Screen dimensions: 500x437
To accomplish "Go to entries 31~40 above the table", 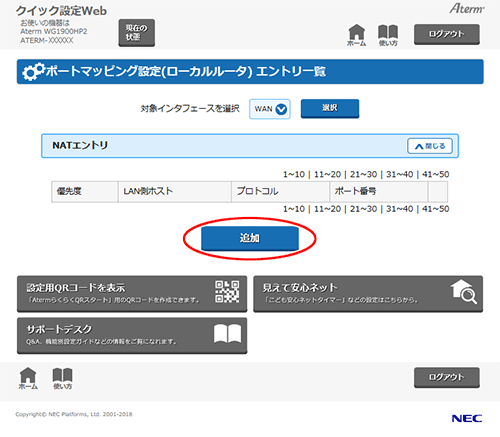I will pyautogui.click(x=399, y=174).
